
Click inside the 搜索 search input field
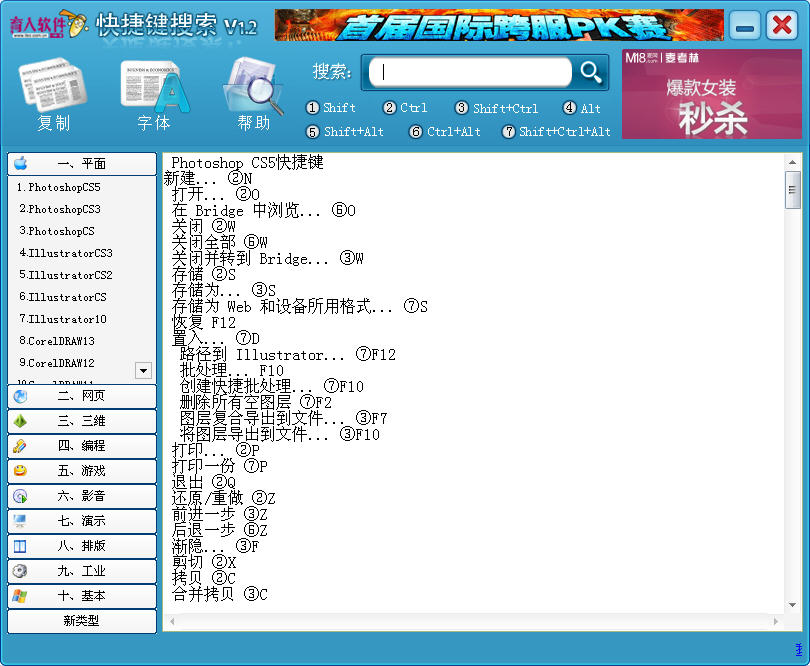[x=470, y=72]
